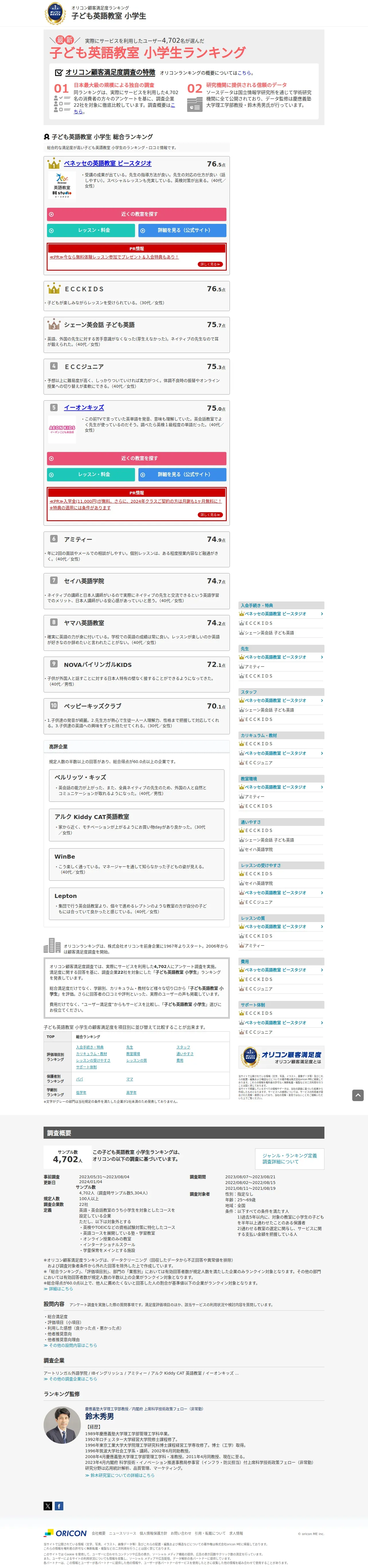Click the Benesse BE studio logo thumbnail
Screen dimensions: 368x1568
62,186
